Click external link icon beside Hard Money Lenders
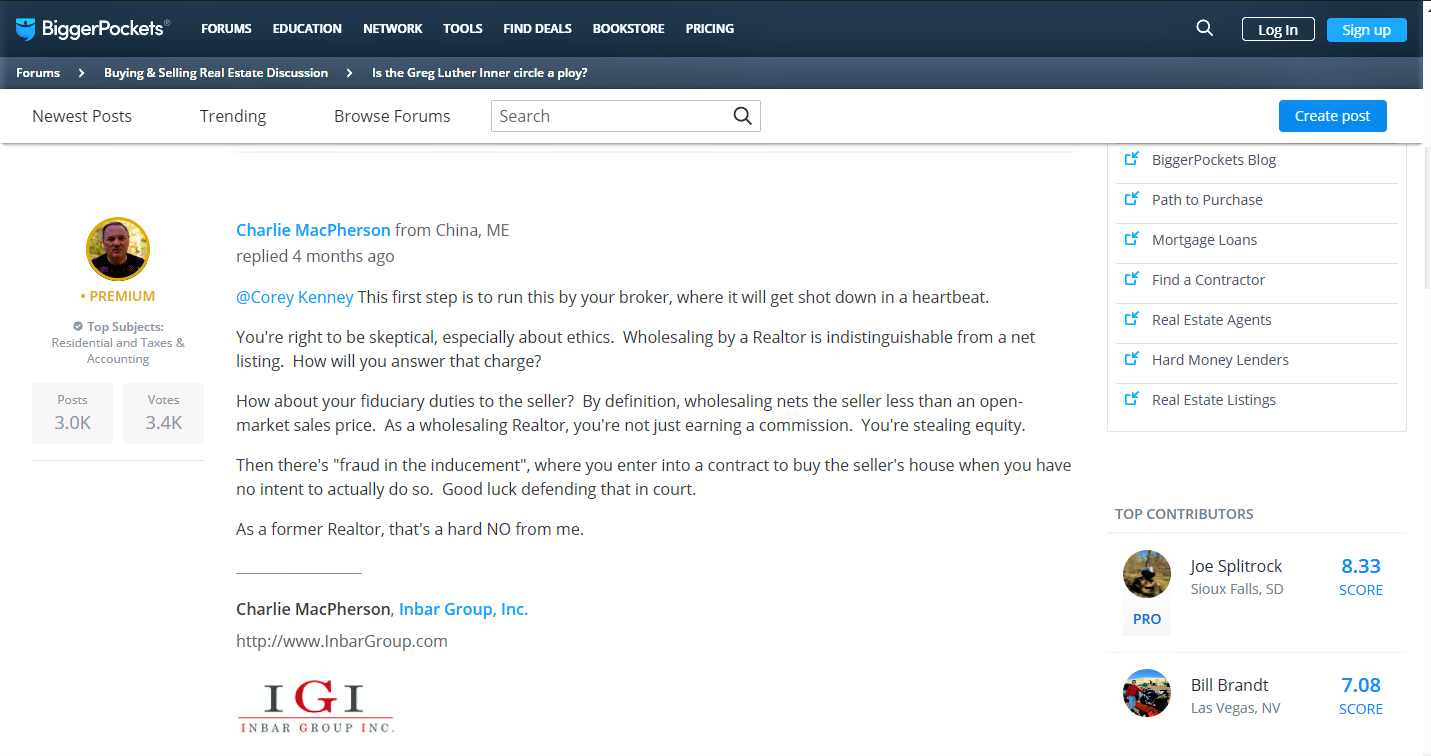Screen dimensions: 1431x756 point(1132,359)
